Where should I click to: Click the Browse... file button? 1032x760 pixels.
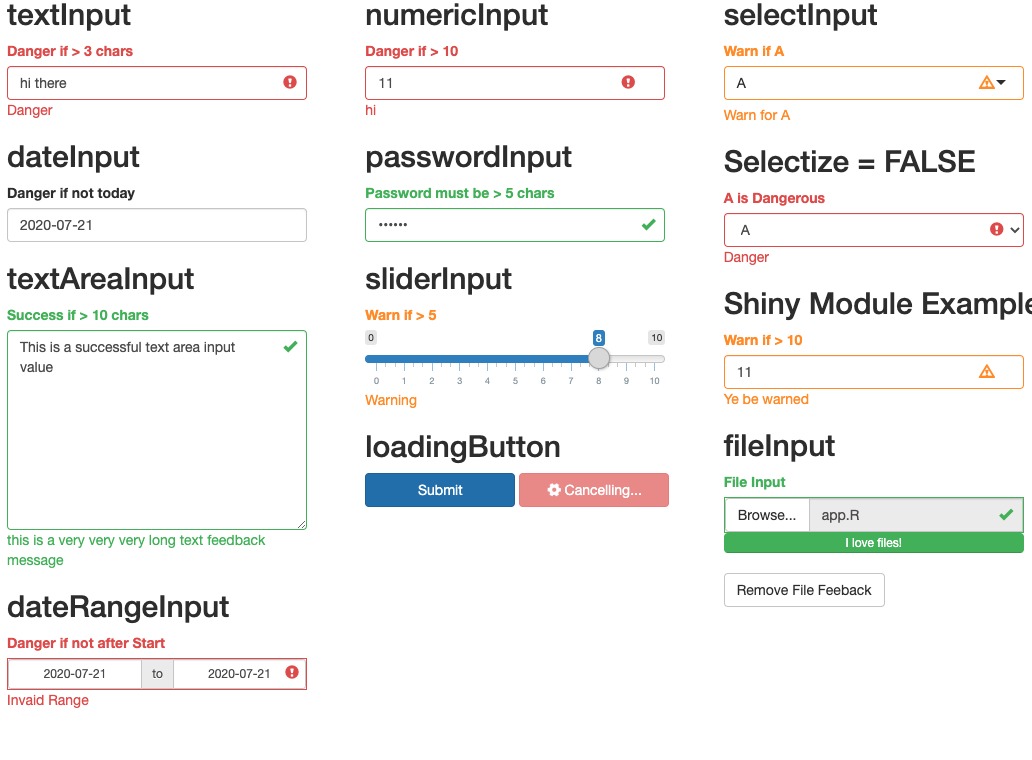[x=767, y=515]
